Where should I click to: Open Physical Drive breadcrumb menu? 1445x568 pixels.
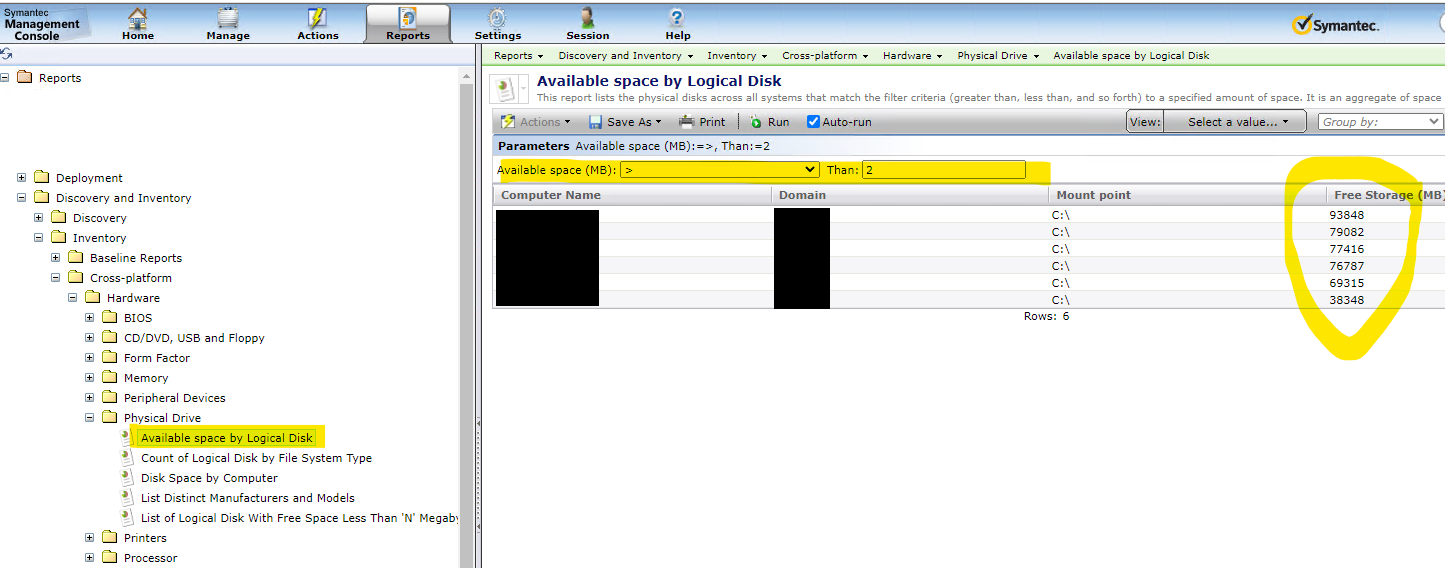[x=998, y=56]
